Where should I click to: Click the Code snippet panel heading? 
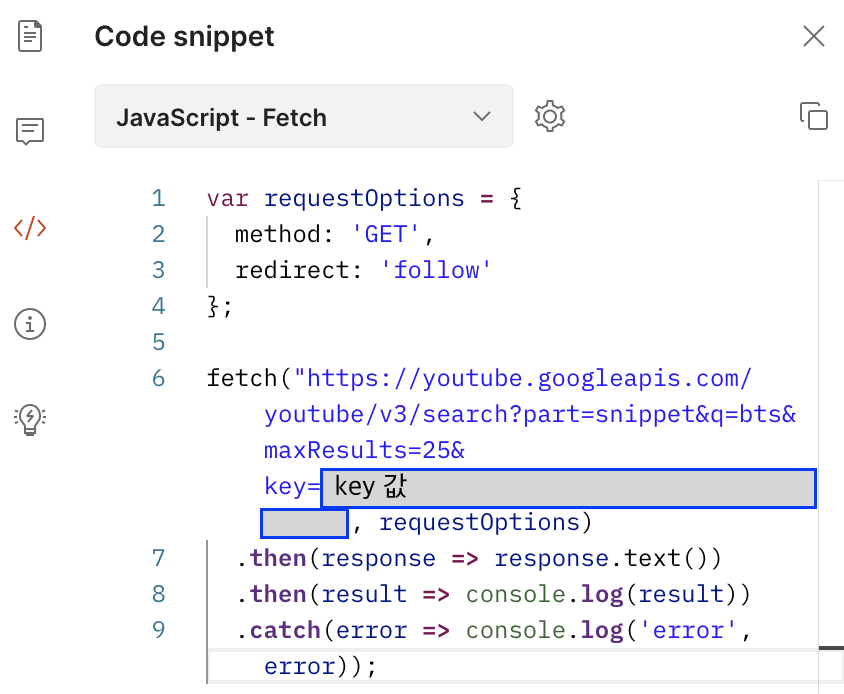coord(184,37)
